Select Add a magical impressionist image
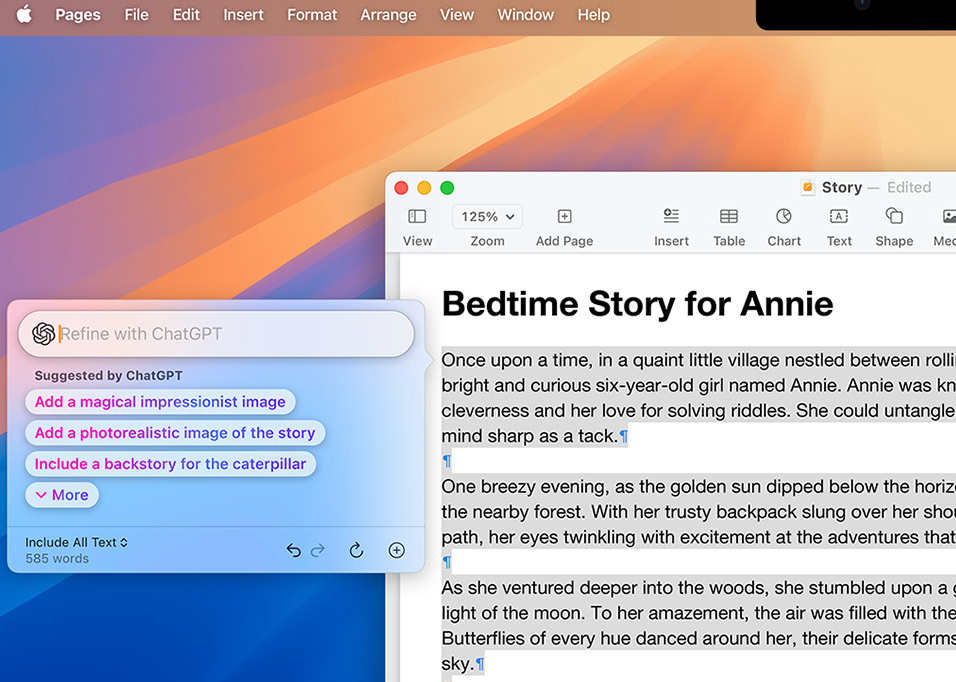Viewport: 956px width, 682px height. [160, 401]
